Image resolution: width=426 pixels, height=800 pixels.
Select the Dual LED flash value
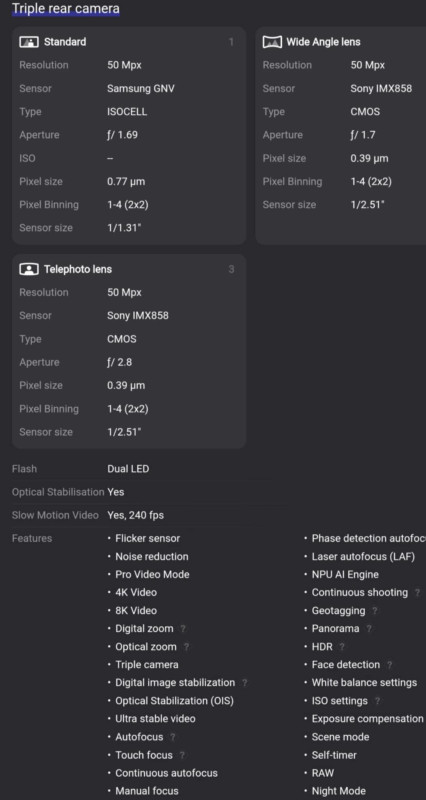[x=128, y=469]
